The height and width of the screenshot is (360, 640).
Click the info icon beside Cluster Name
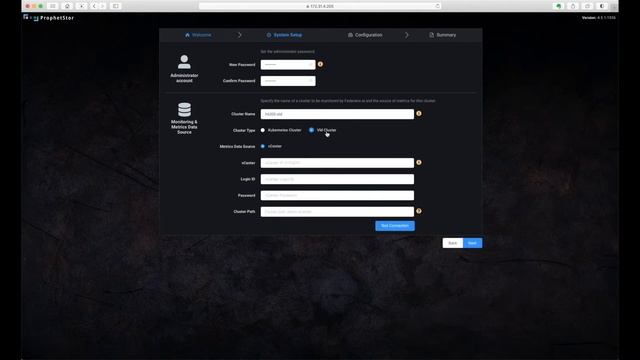point(419,113)
